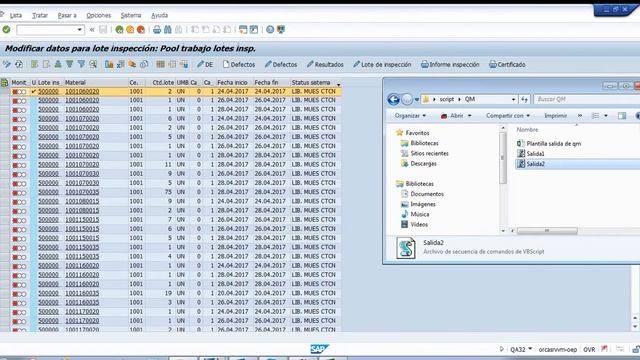Click the DE pencil button
The height and width of the screenshot is (360, 640).
[x=205, y=64]
